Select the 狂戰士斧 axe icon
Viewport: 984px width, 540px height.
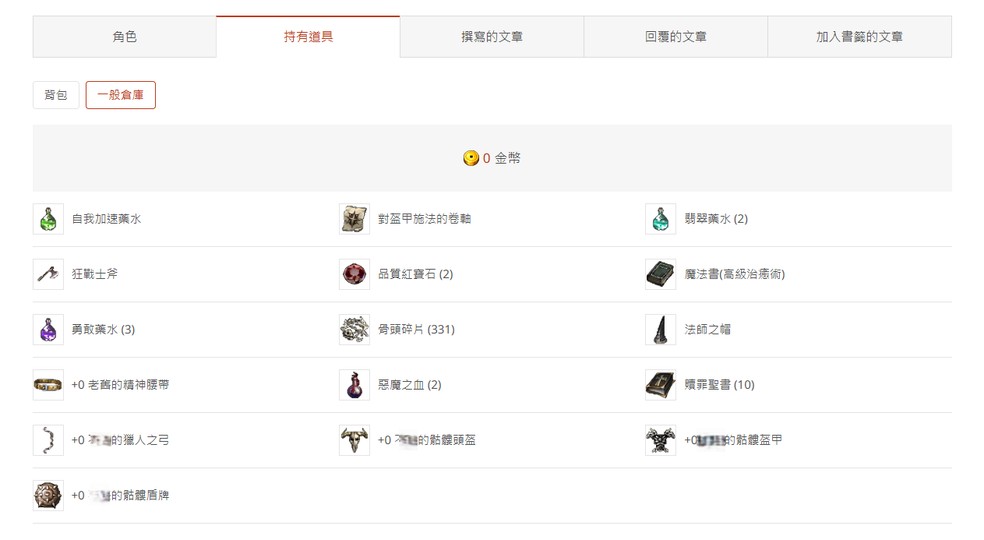tap(48, 274)
